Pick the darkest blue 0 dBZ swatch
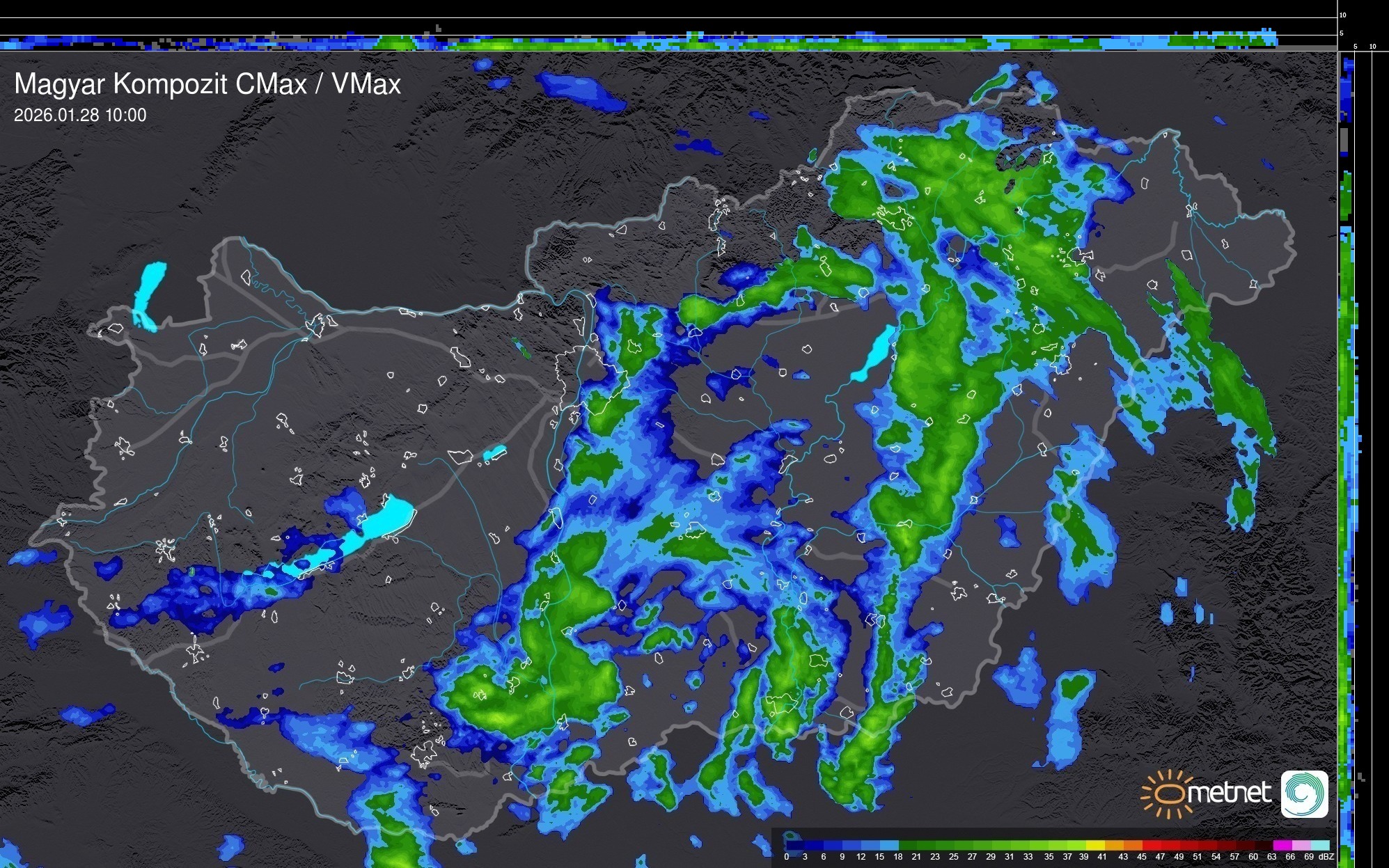 (x=796, y=845)
